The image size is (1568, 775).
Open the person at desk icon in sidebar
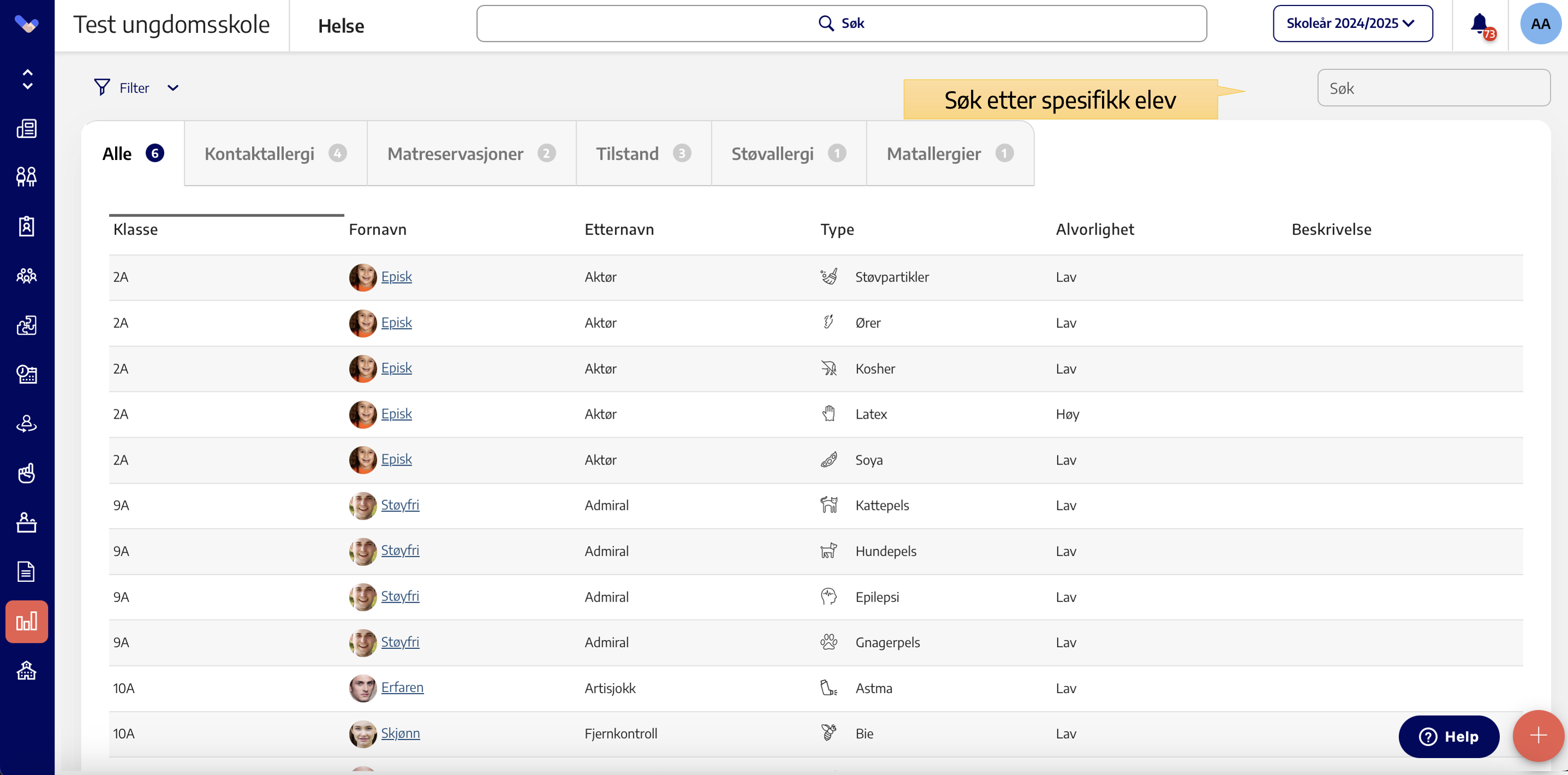click(27, 522)
